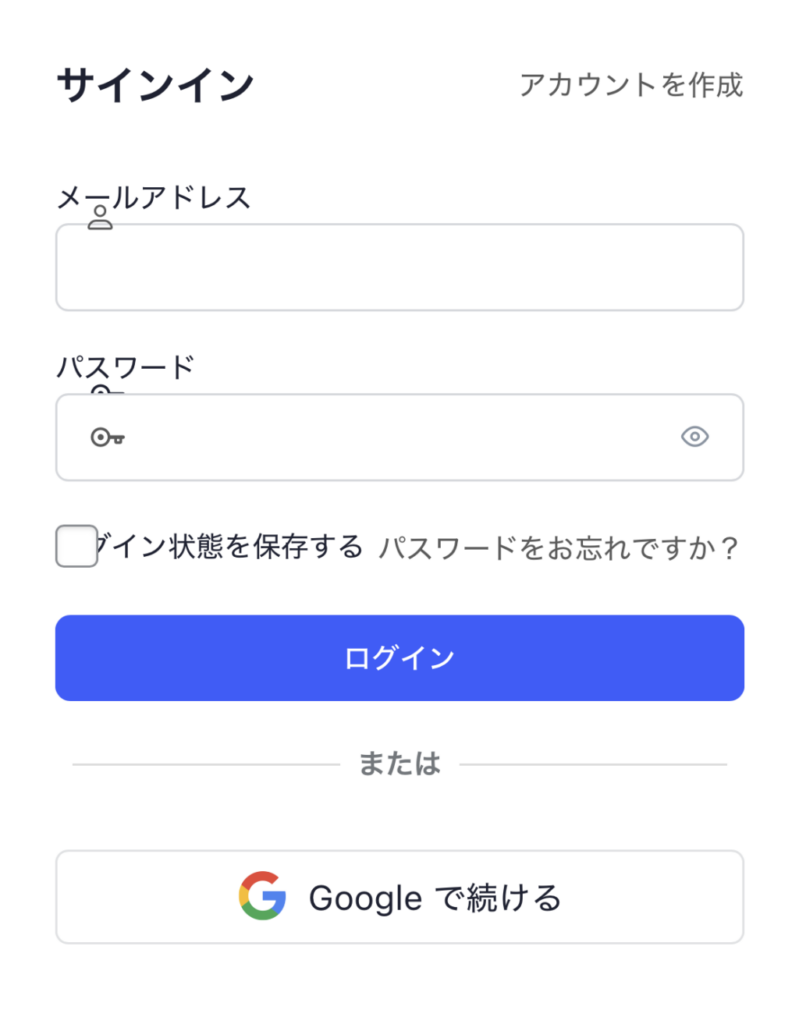Click the または divider text
Viewport: 799px width, 1024px height.
point(399,764)
